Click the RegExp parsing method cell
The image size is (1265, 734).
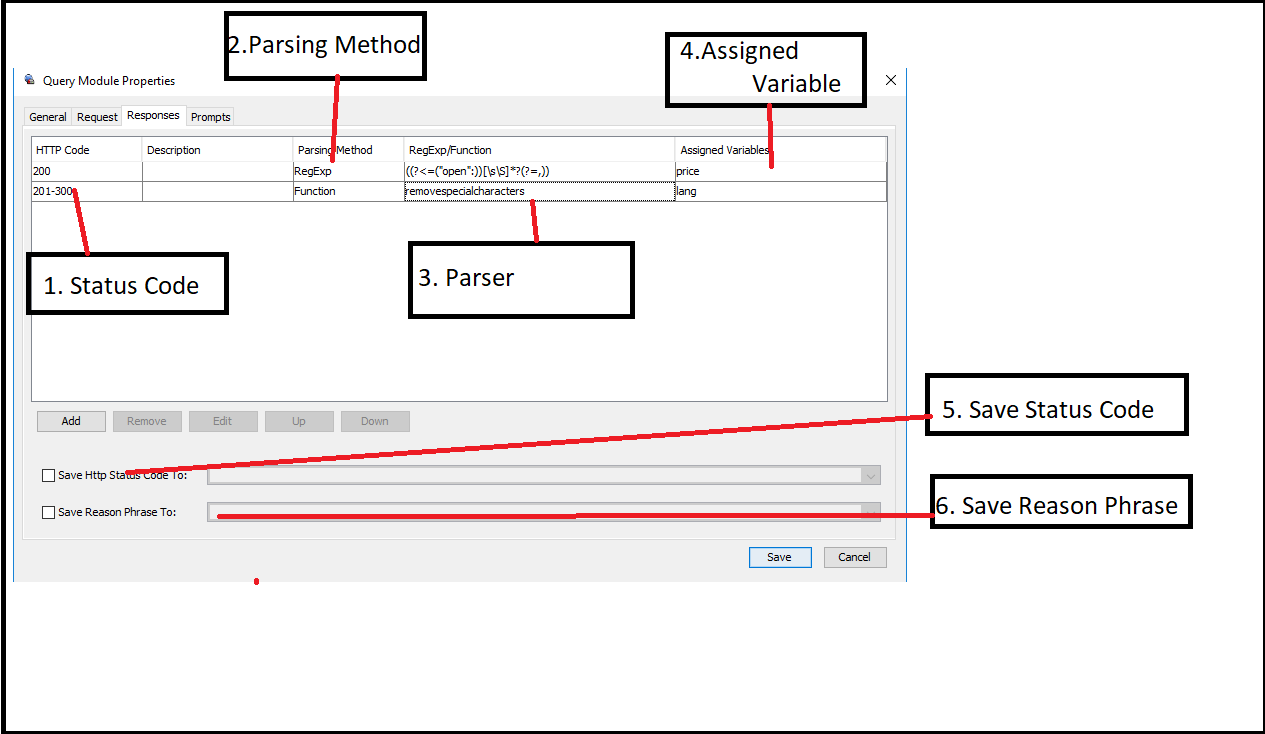[349, 171]
